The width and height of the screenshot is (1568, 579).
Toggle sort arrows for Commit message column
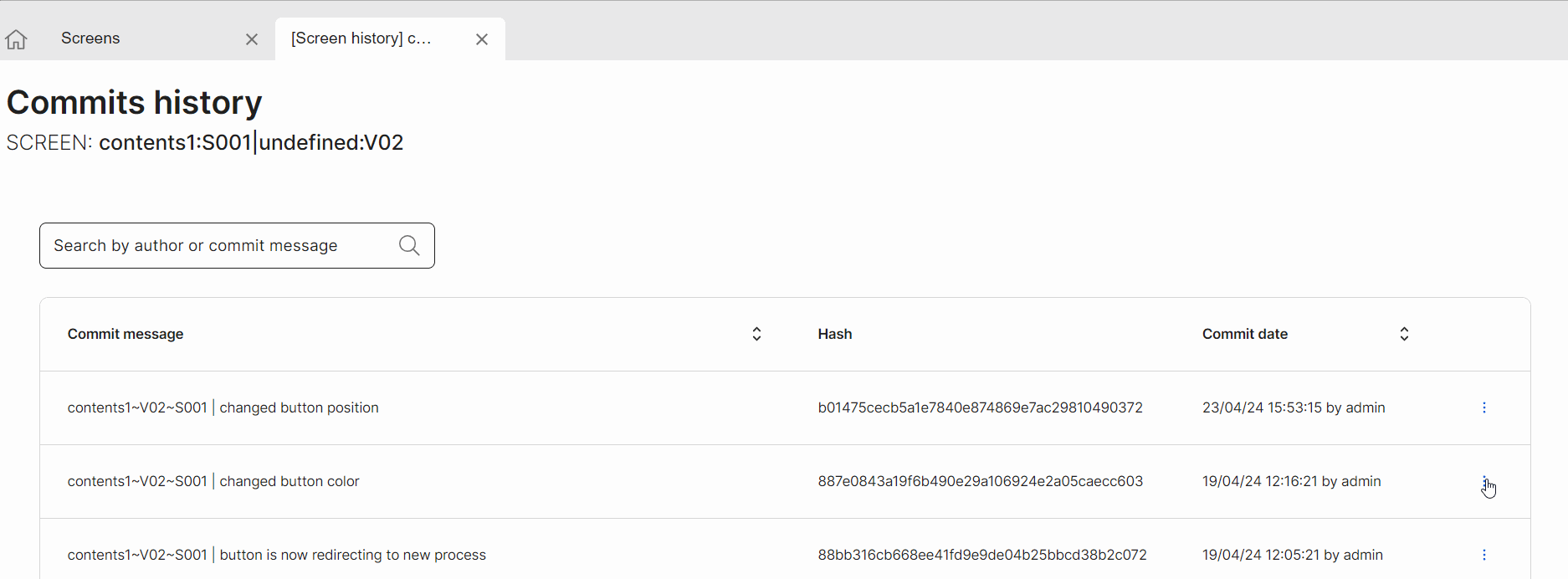(756, 334)
